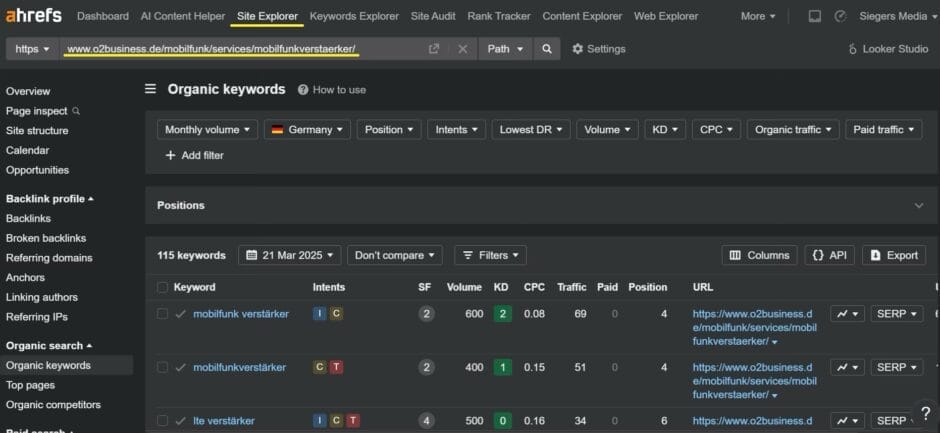The image size is (940, 433).
Task: Open the trend chart for mobilfunk verstärker
Action: pos(847,313)
